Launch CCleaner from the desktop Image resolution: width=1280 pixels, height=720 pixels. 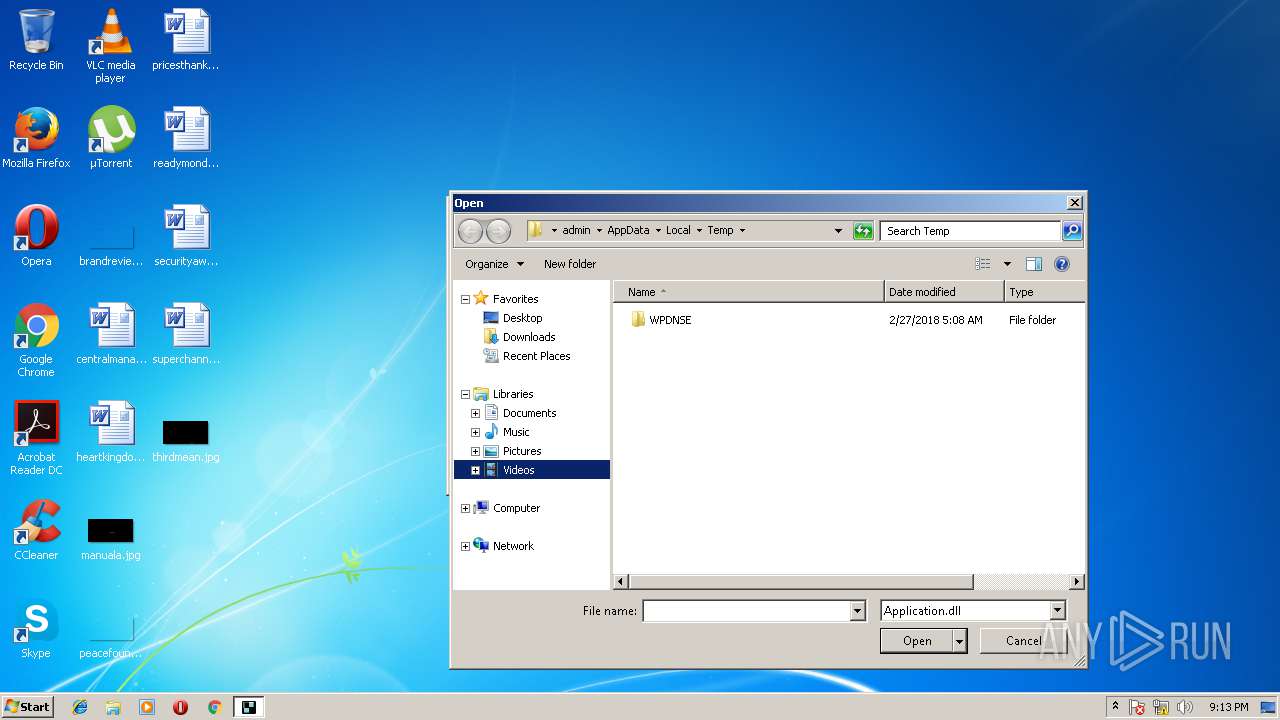tap(36, 530)
